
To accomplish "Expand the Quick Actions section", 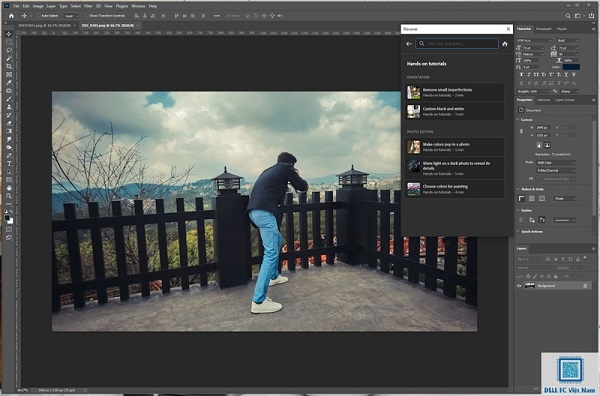I will [x=518, y=231].
